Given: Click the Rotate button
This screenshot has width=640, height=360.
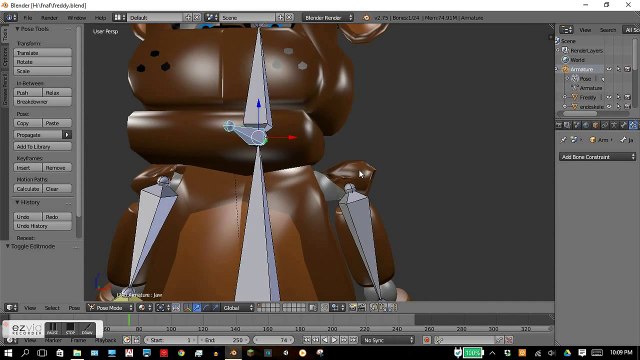Looking at the screenshot, I should [42, 62].
